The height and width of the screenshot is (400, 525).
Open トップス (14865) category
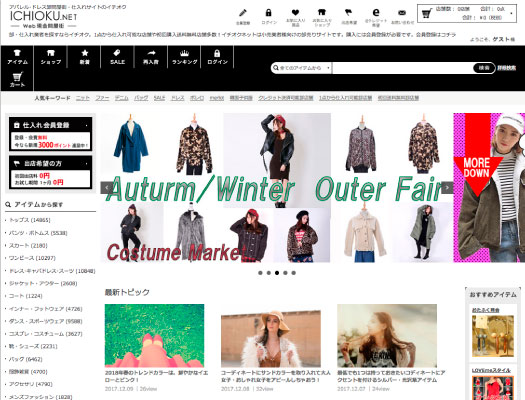point(29,220)
